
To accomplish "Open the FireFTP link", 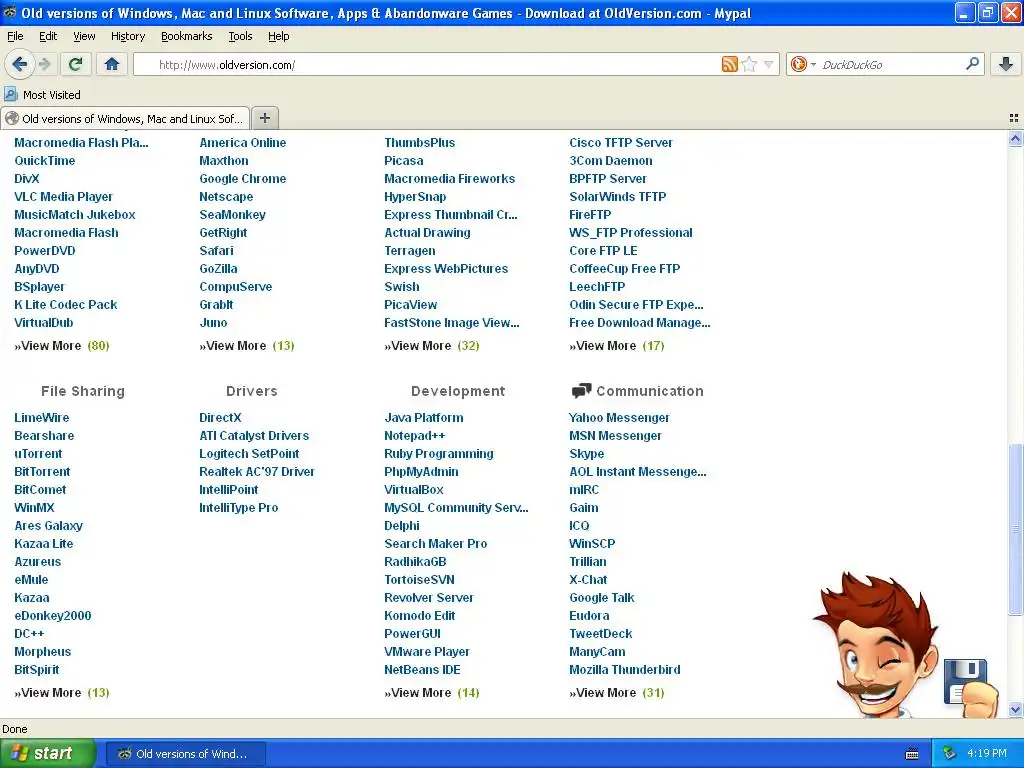I will (590, 214).
